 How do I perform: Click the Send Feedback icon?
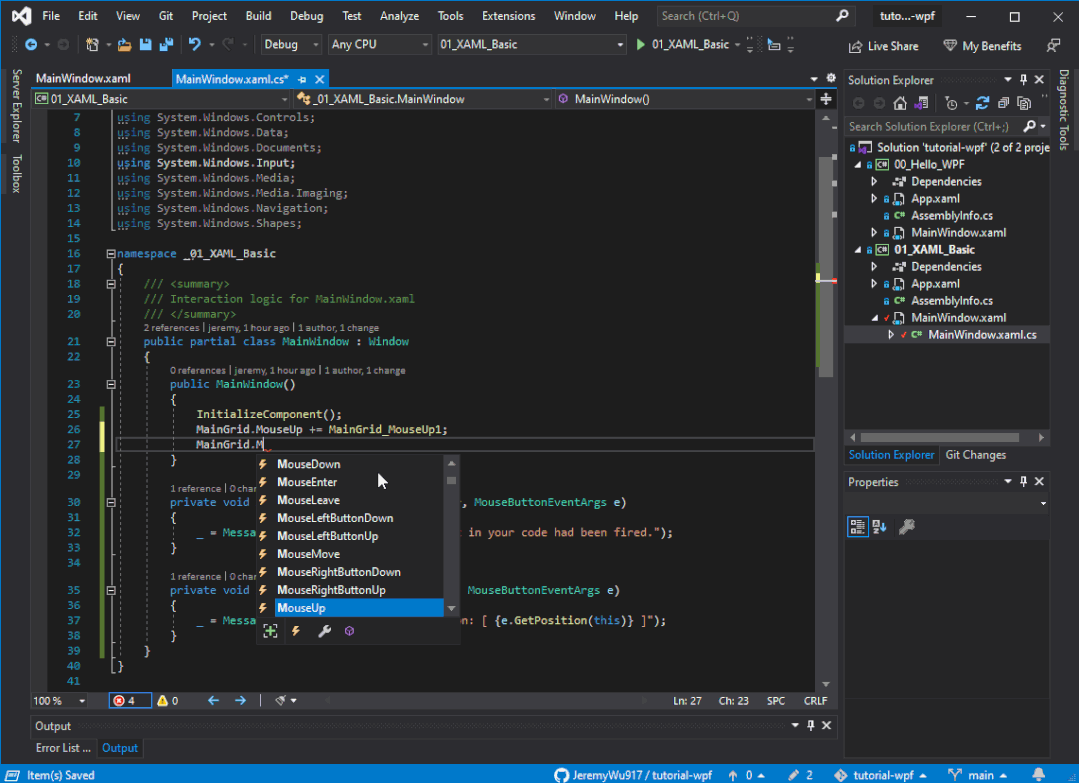click(1053, 45)
